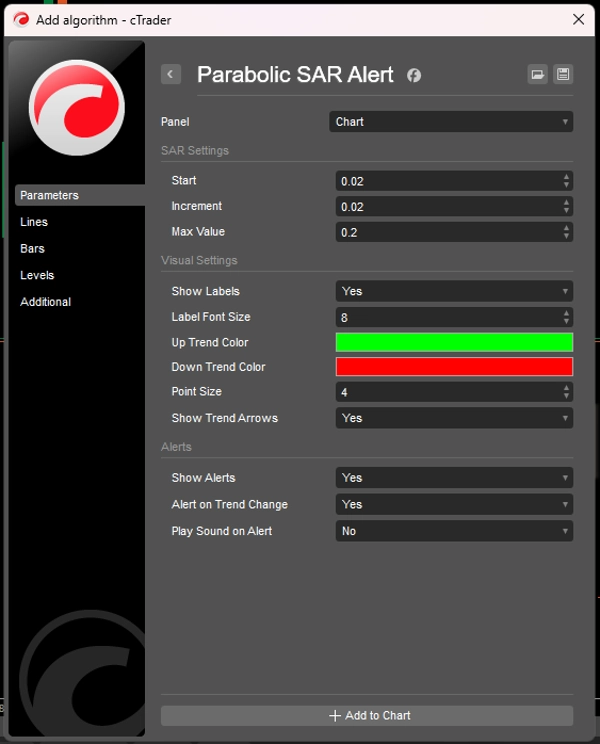Save parameters with the floppy disk icon
The width and height of the screenshot is (600, 744).
(x=563, y=74)
